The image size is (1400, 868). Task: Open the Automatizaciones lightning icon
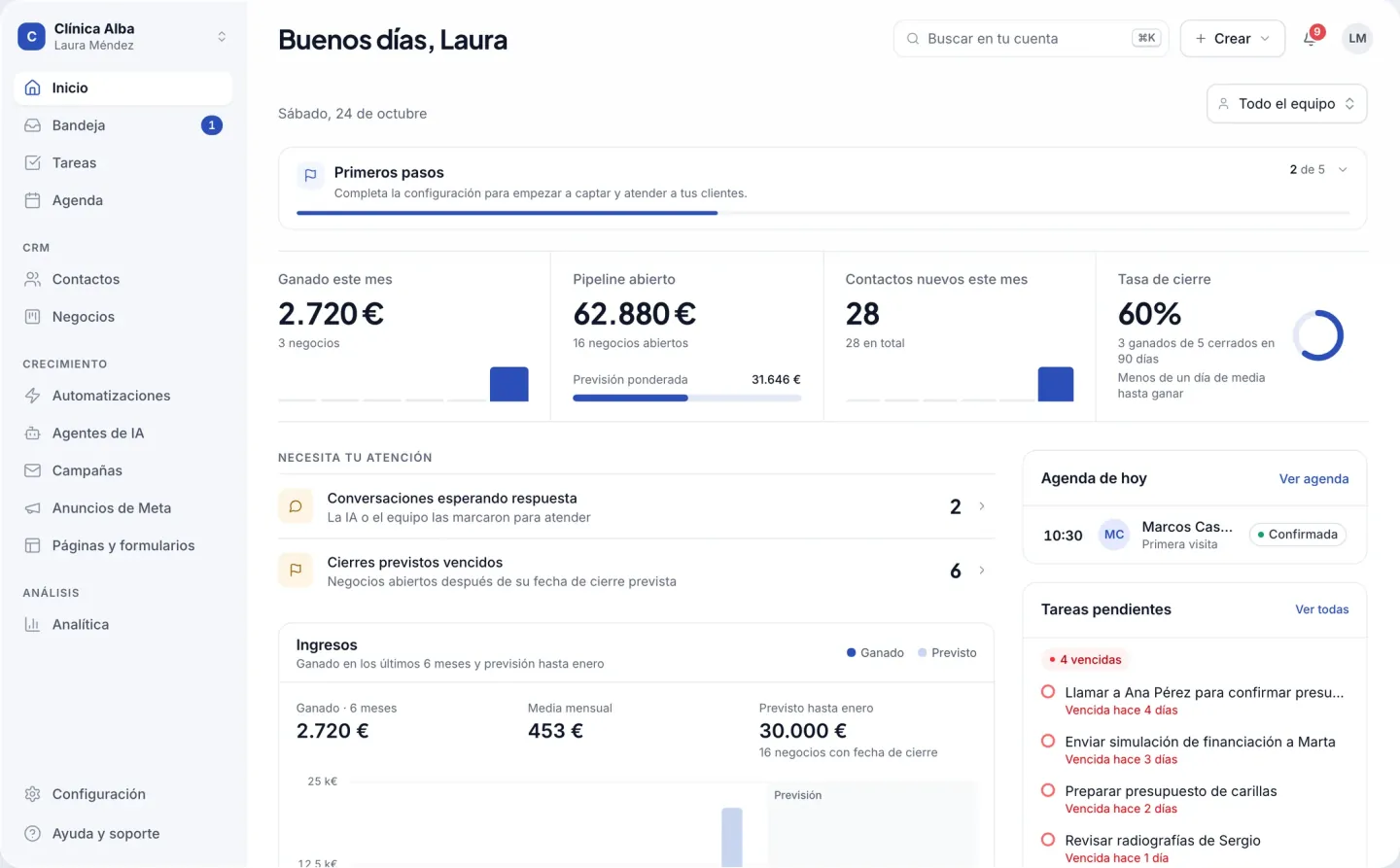(32, 396)
